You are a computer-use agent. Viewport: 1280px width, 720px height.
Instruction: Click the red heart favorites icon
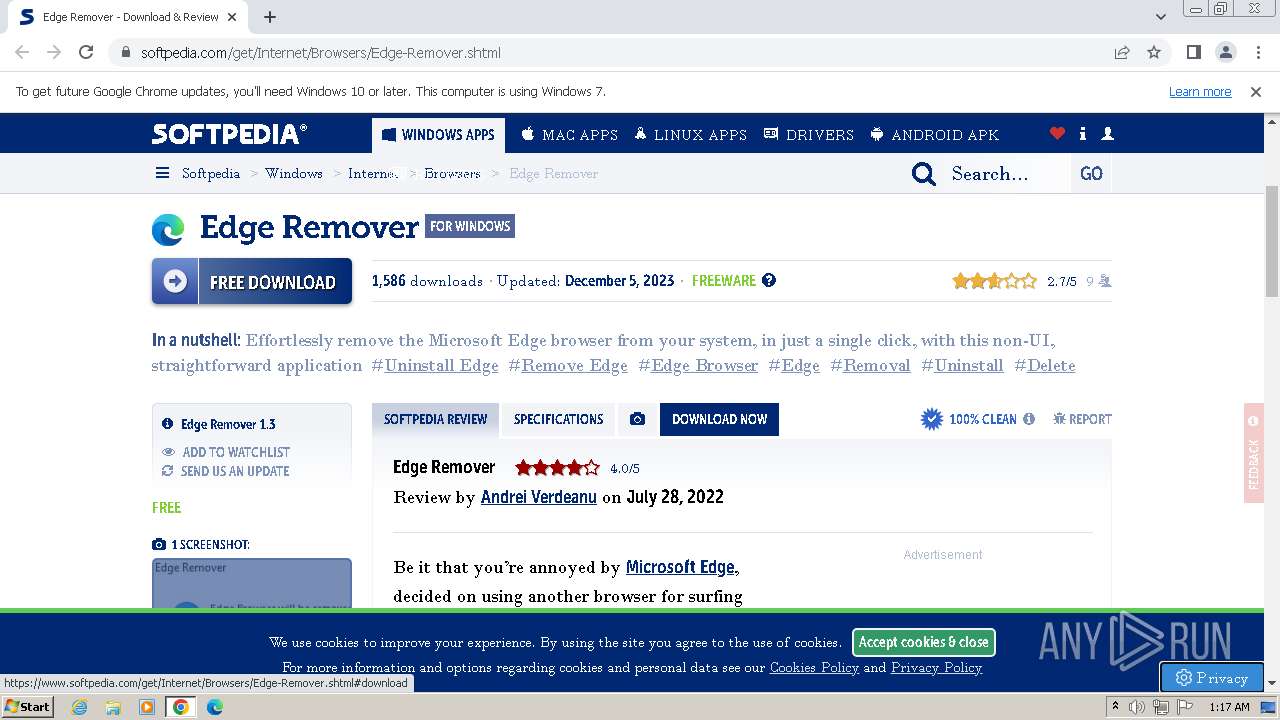click(x=1057, y=134)
